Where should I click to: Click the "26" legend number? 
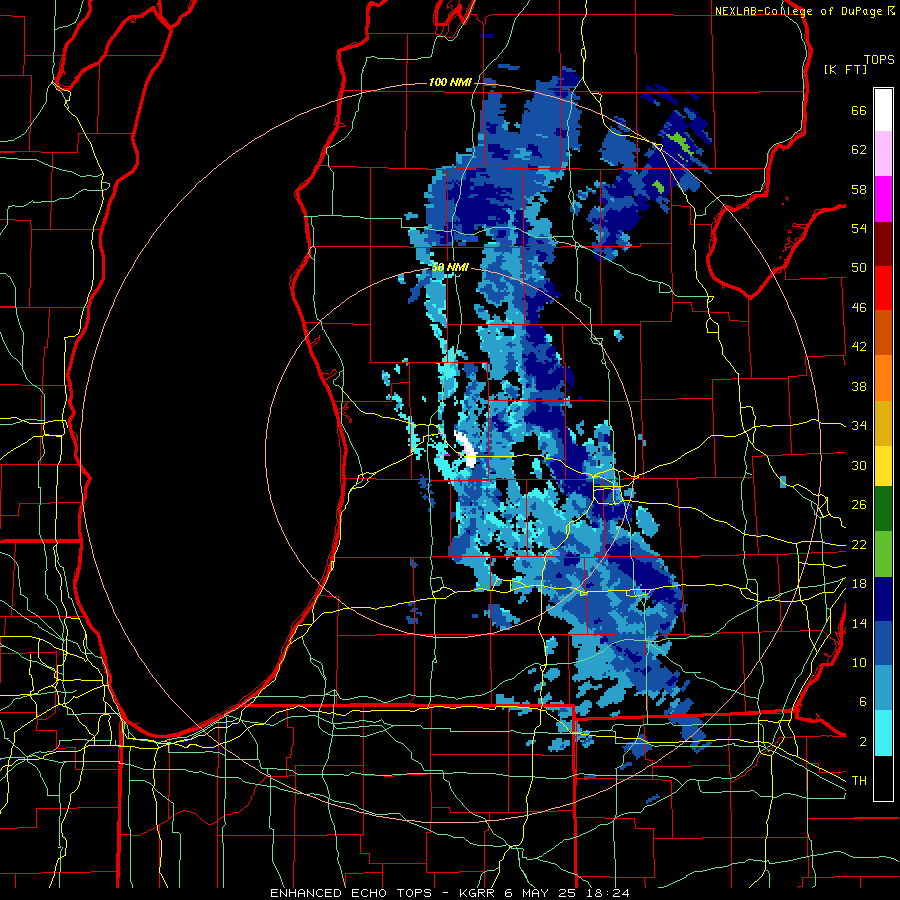859,505
